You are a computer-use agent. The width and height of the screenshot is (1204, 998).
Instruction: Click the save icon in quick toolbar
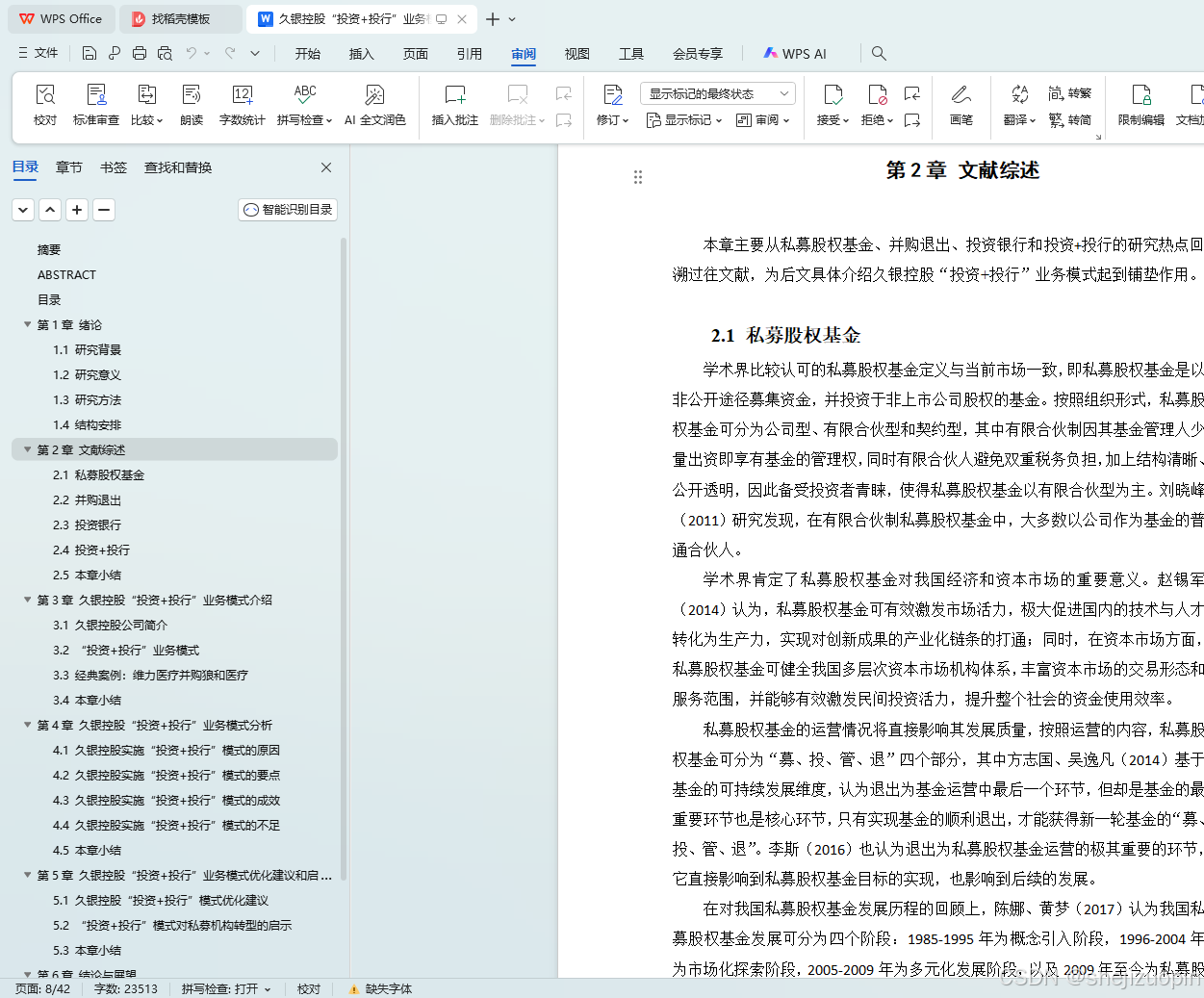90,53
